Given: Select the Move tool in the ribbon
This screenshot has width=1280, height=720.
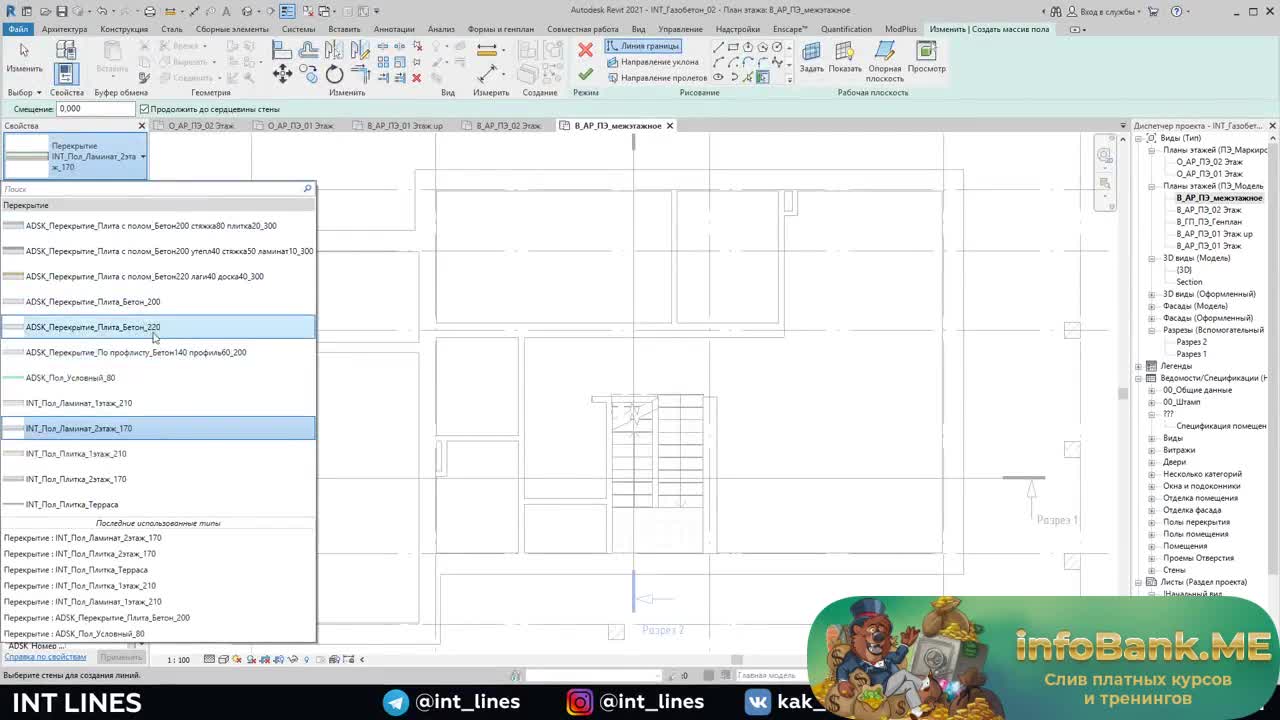Looking at the screenshot, I should [283, 74].
